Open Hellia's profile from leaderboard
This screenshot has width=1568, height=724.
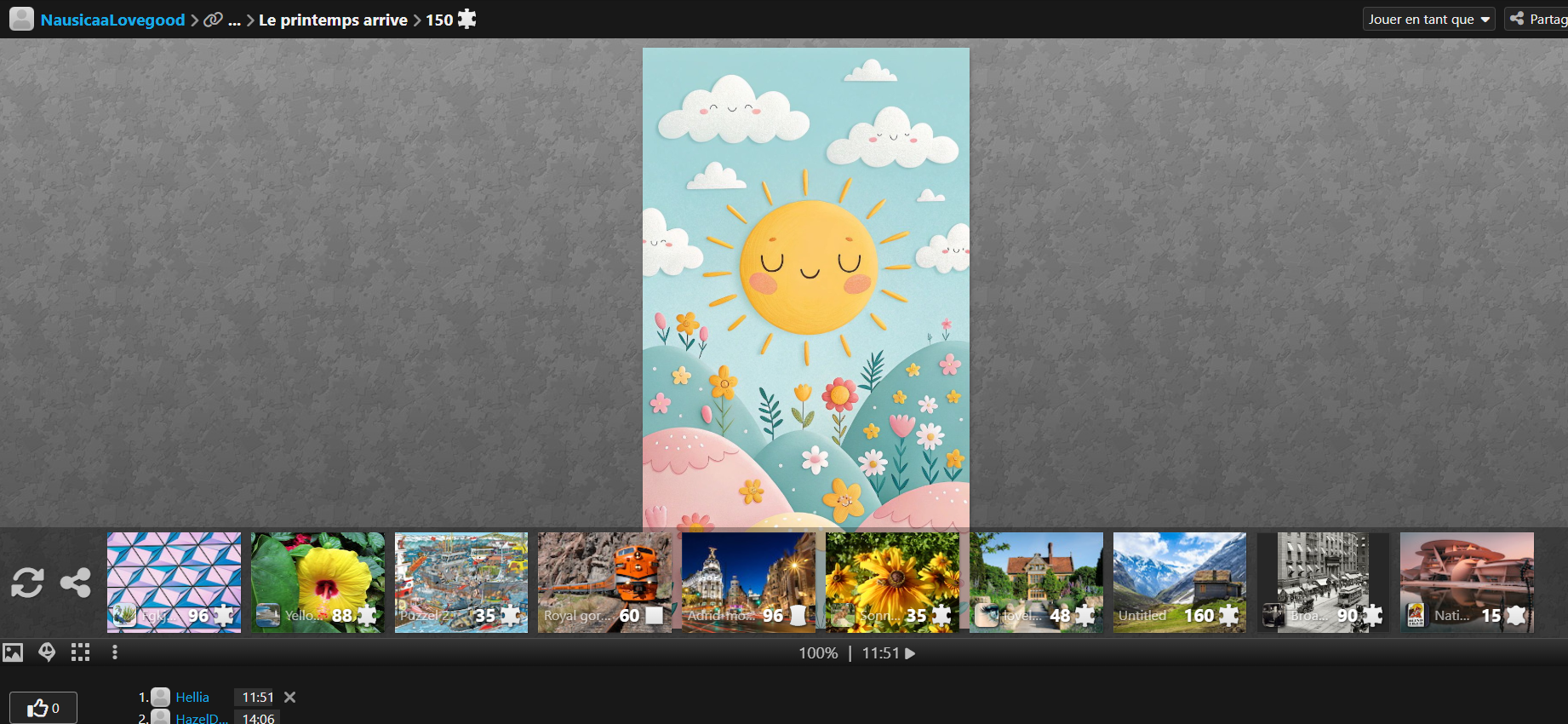point(192,697)
